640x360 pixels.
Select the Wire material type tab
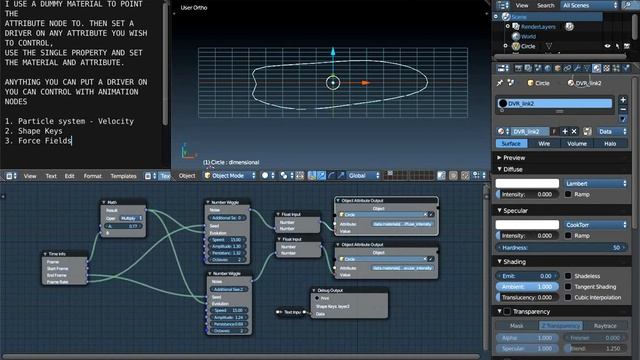tap(544, 143)
